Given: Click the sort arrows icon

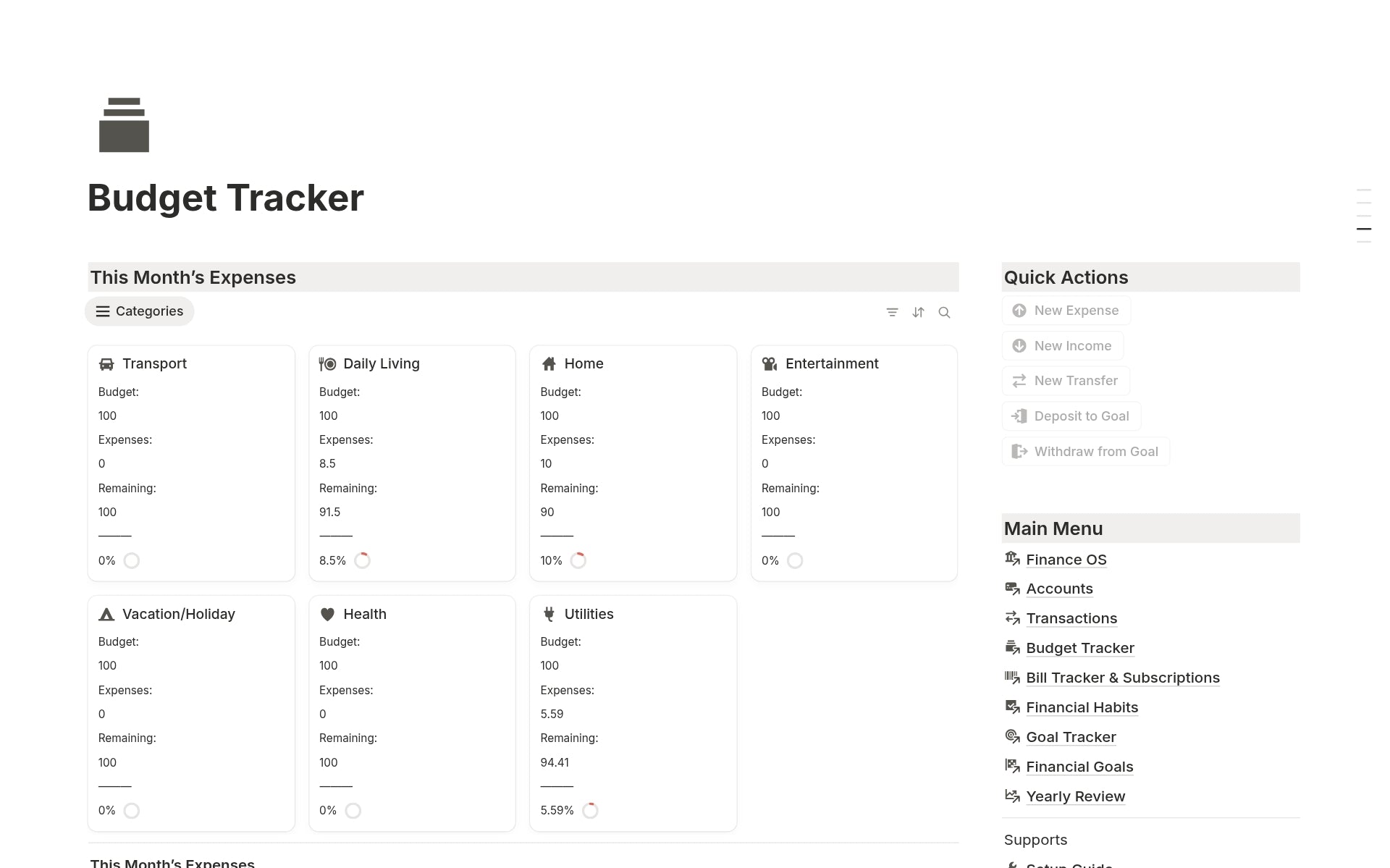Looking at the screenshot, I should pos(918,312).
